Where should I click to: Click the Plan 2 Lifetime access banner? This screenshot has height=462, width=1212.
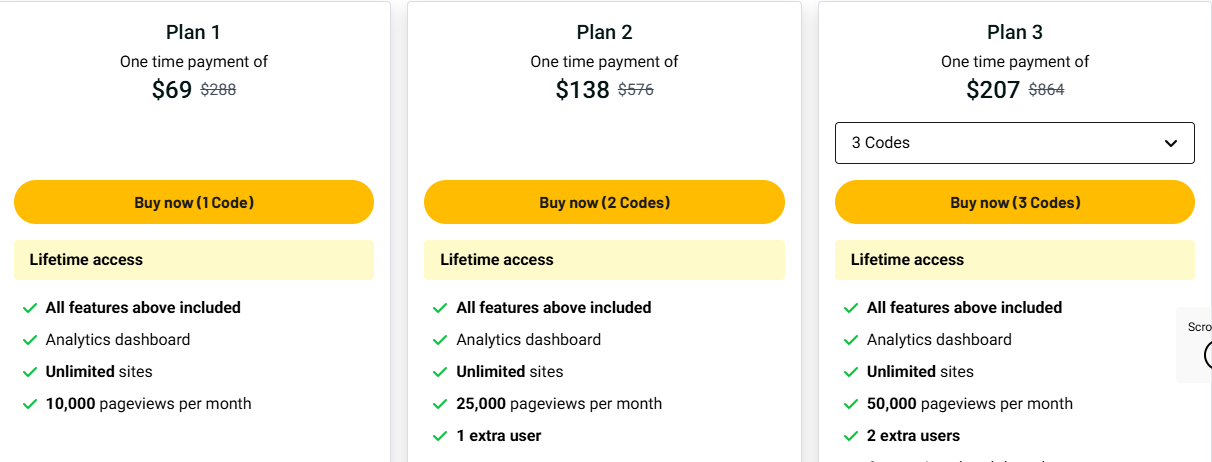pyautogui.click(x=604, y=260)
